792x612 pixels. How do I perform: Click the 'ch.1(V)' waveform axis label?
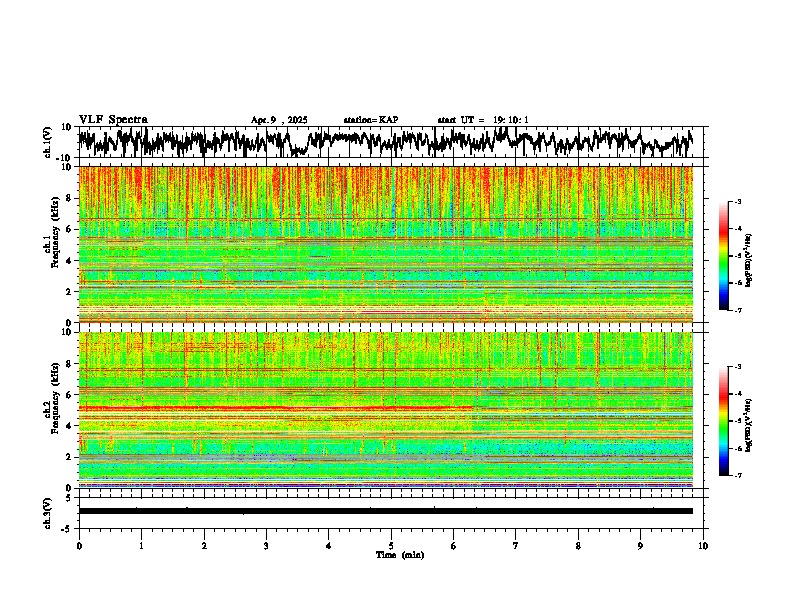[48, 142]
